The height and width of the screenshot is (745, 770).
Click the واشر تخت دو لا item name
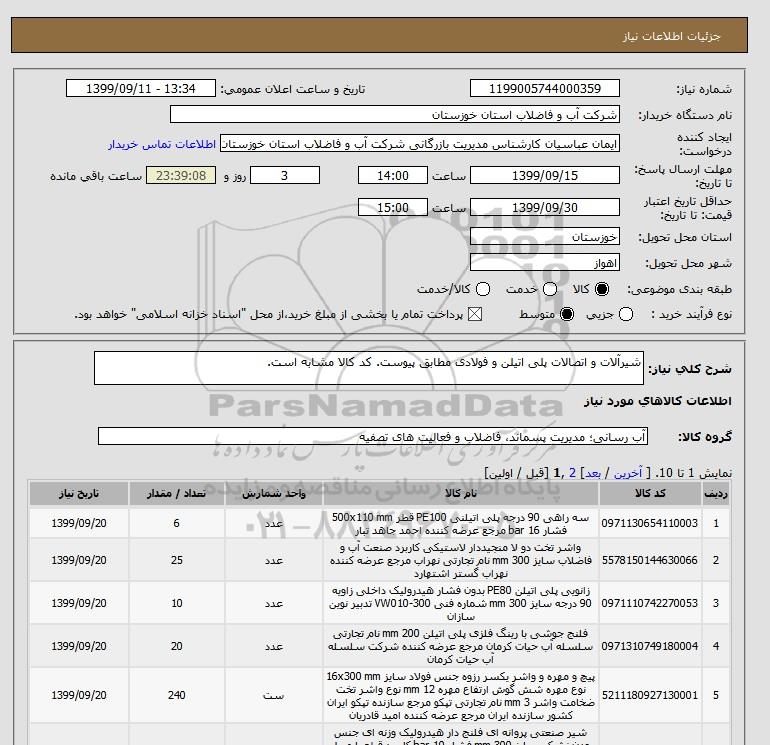[460, 560]
